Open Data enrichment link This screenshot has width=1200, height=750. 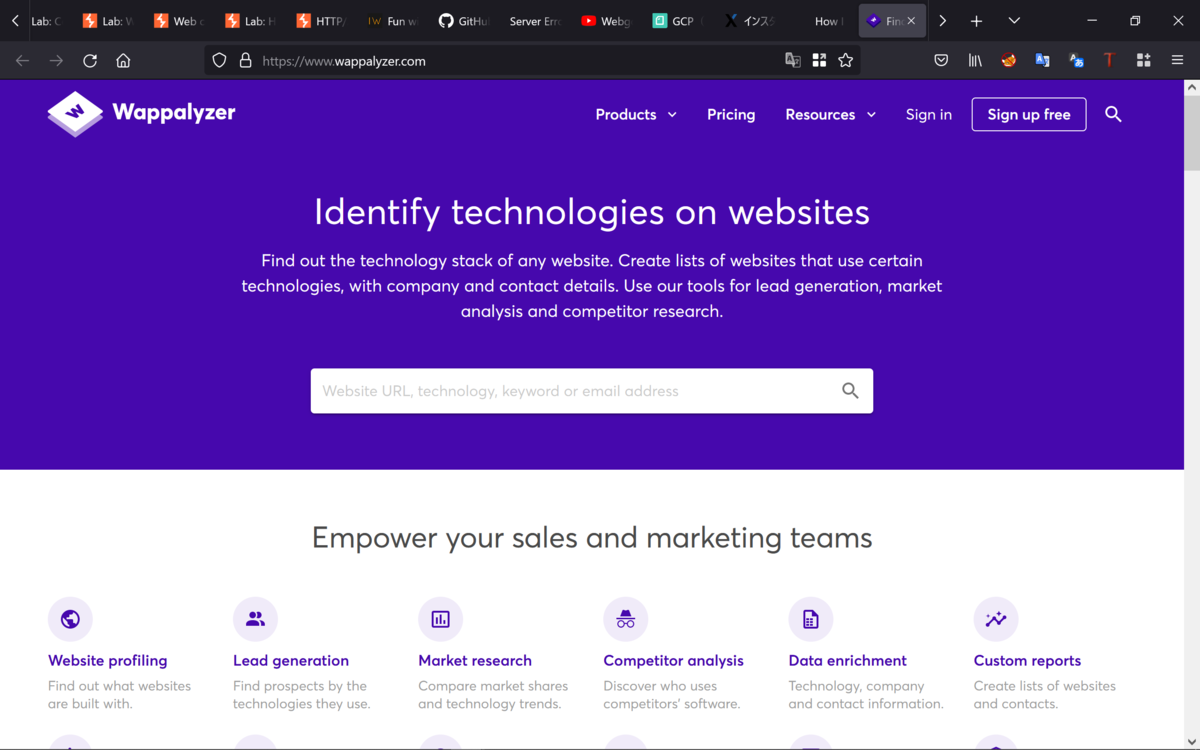pyautogui.click(x=848, y=661)
